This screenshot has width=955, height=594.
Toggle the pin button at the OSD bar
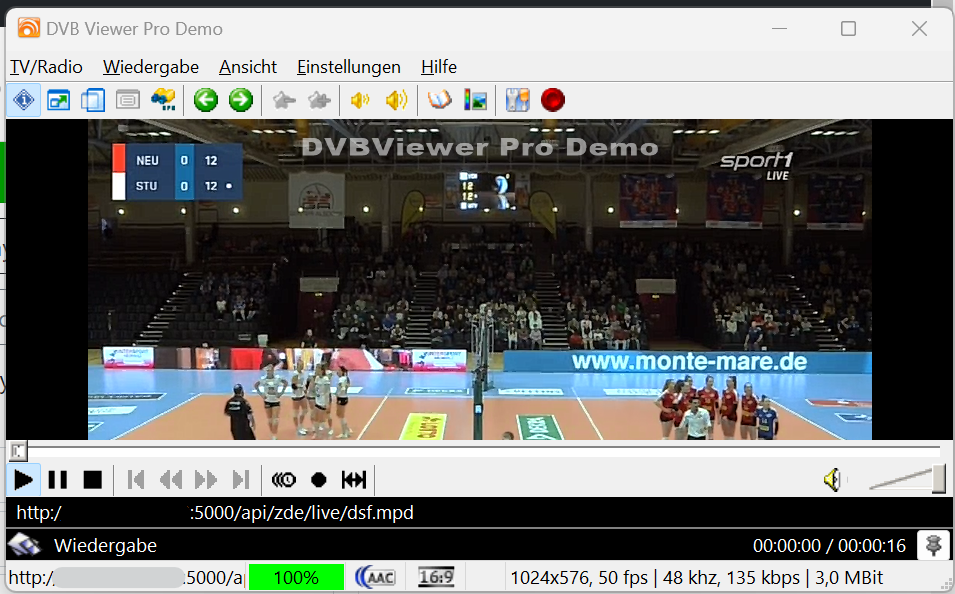pos(933,545)
